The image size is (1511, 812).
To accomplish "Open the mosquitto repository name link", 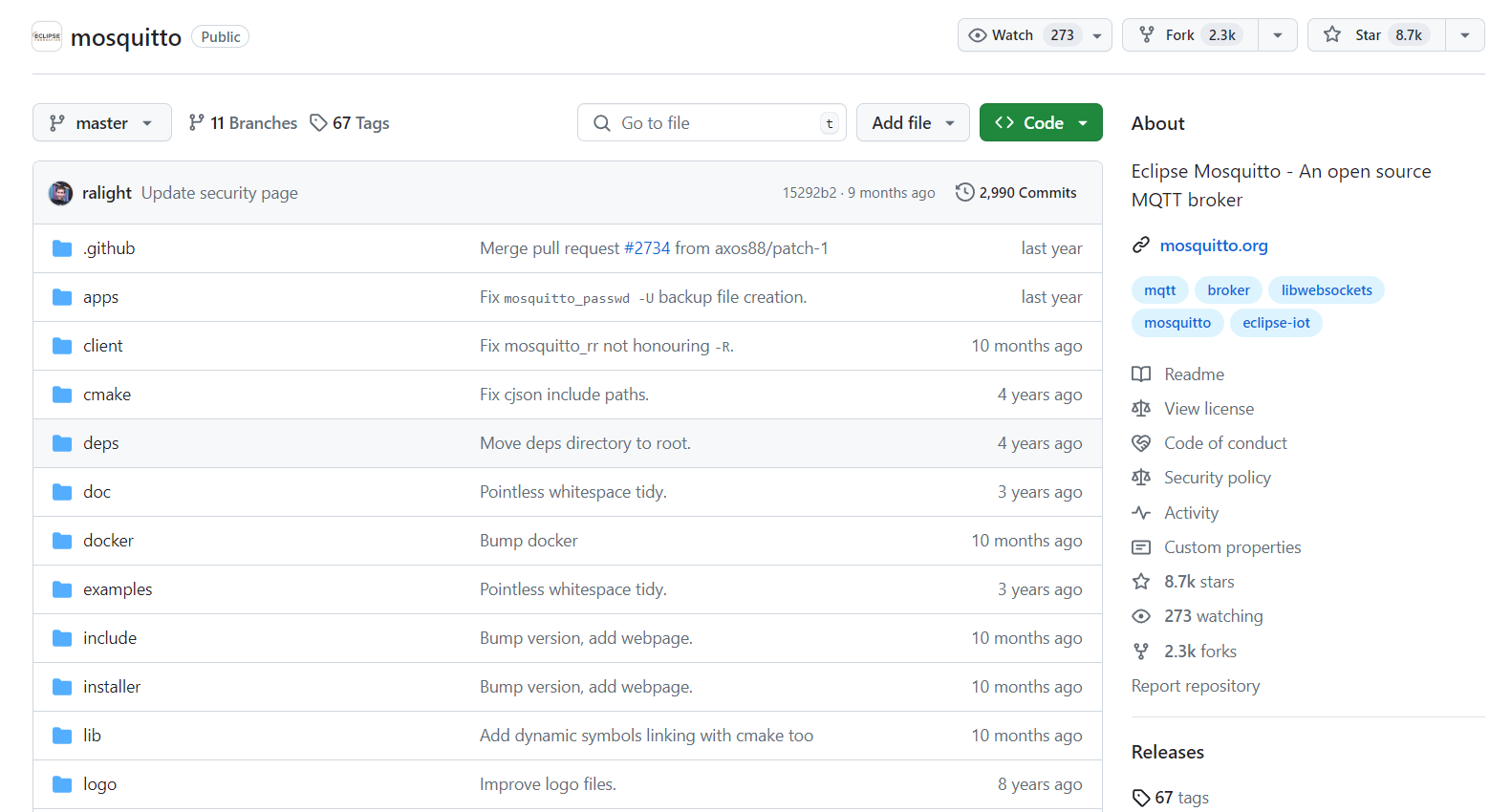I will (126, 37).
